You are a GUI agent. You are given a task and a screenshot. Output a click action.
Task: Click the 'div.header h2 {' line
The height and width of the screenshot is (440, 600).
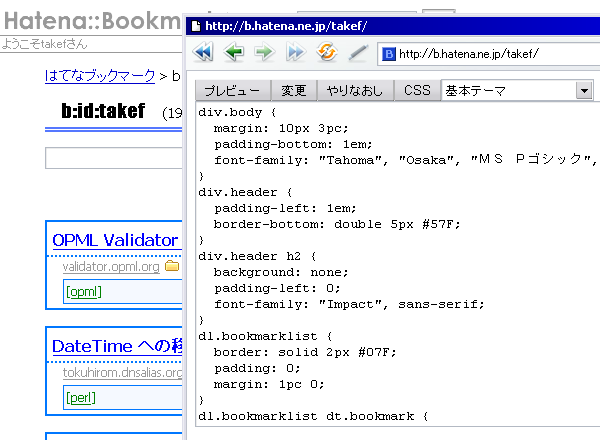click(257, 256)
